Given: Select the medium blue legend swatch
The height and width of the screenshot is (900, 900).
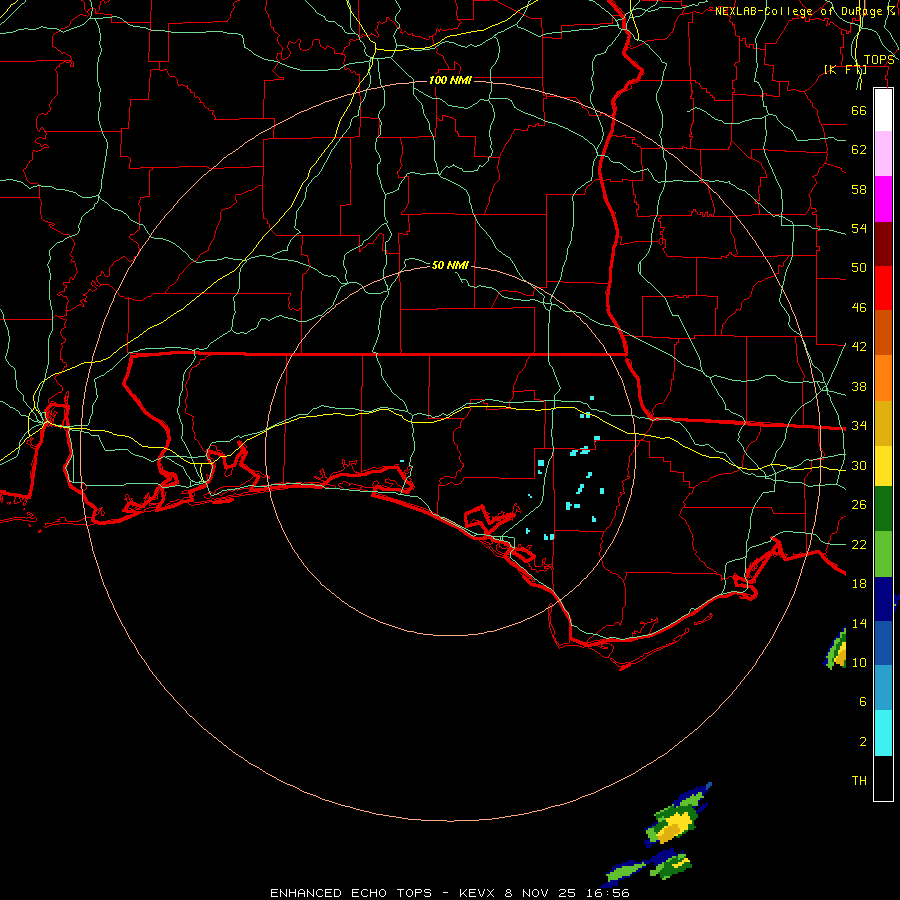Looking at the screenshot, I should (883, 643).
